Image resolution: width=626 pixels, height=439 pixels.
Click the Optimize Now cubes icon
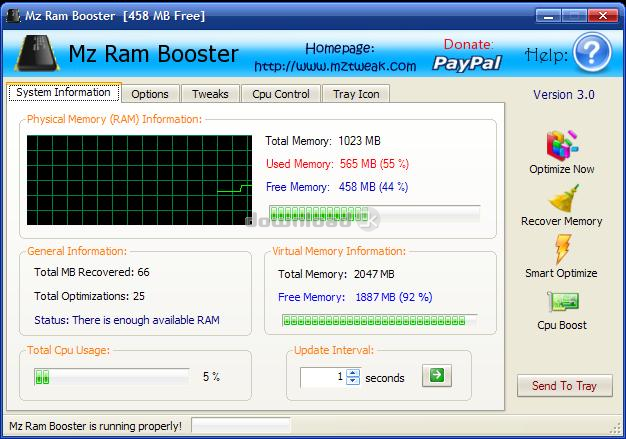(x=562, y=144)
